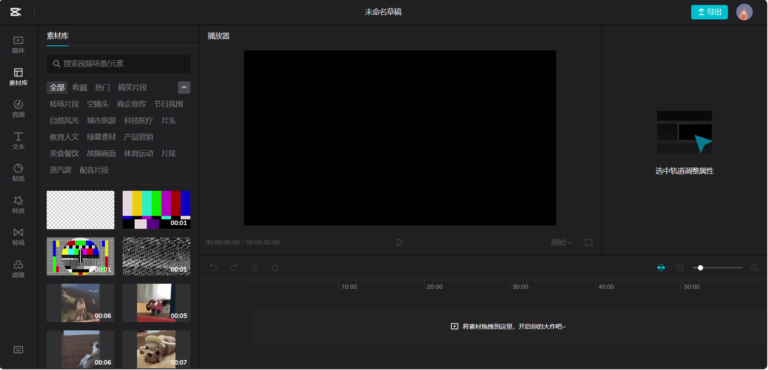Select the 搞笑片段 category filter
Viewport: 768px width, 370px height.
pyautogui.click(x=132, y=88)
